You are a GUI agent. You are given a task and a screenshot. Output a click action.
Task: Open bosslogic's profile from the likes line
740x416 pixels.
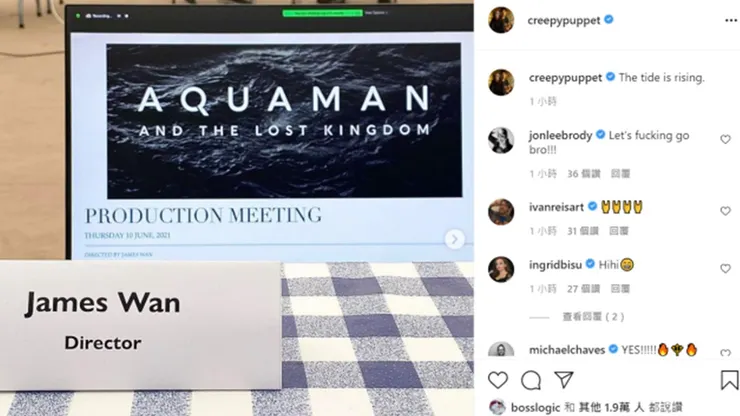click(535, 407)
